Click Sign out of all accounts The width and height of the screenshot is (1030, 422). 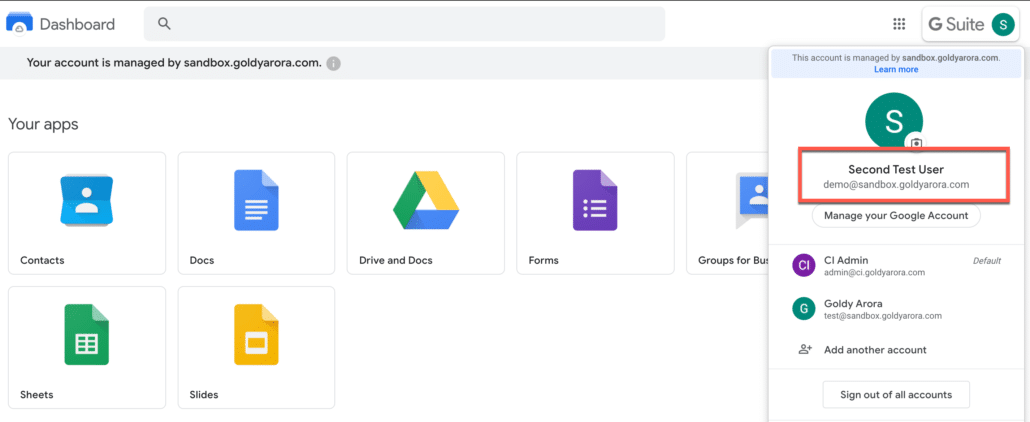pos(896,395)
